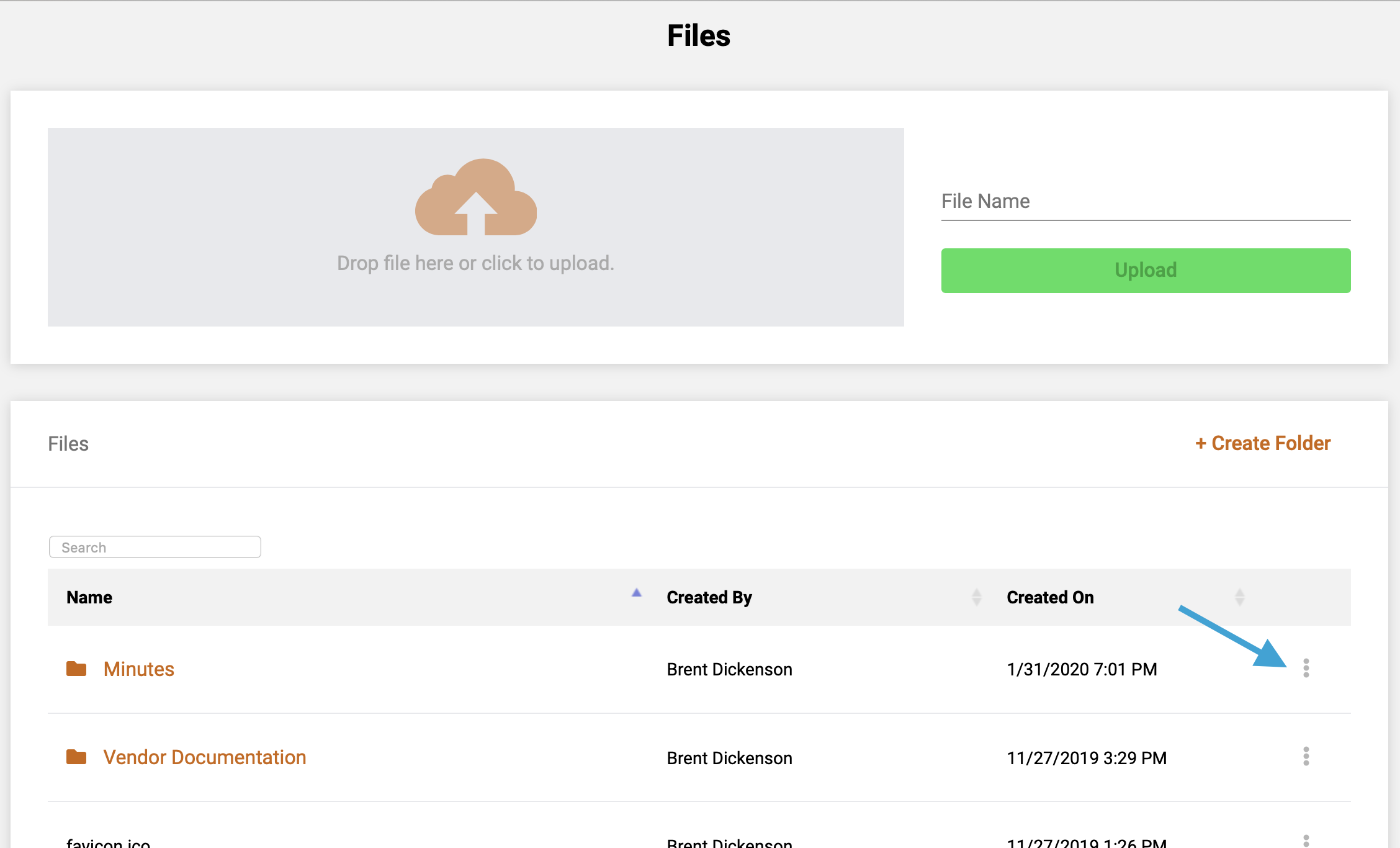Sort by the Name column arrow
The image size is (1400, 848).
tap(637, 593)
